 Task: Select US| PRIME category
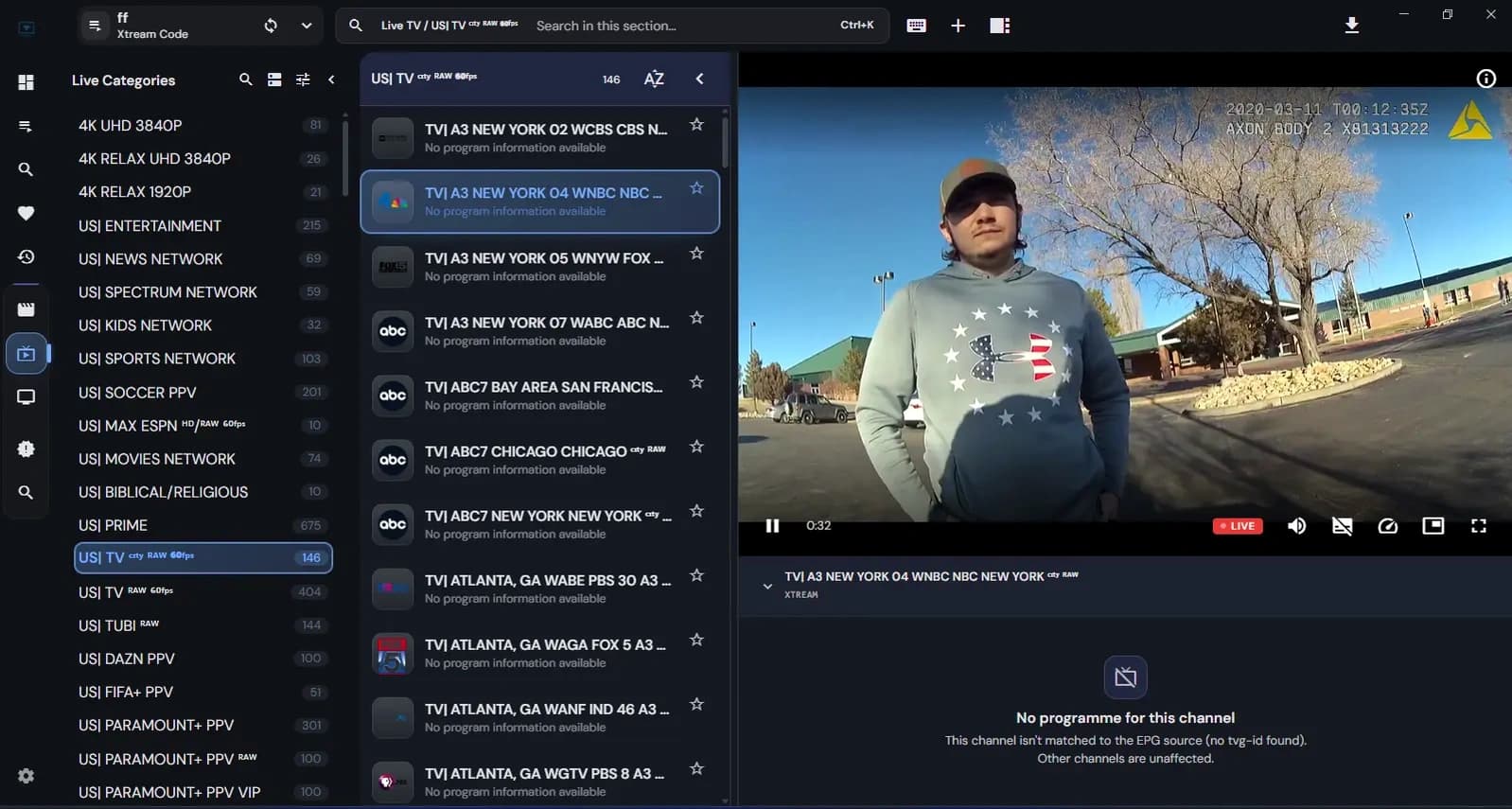coord(203,525)
